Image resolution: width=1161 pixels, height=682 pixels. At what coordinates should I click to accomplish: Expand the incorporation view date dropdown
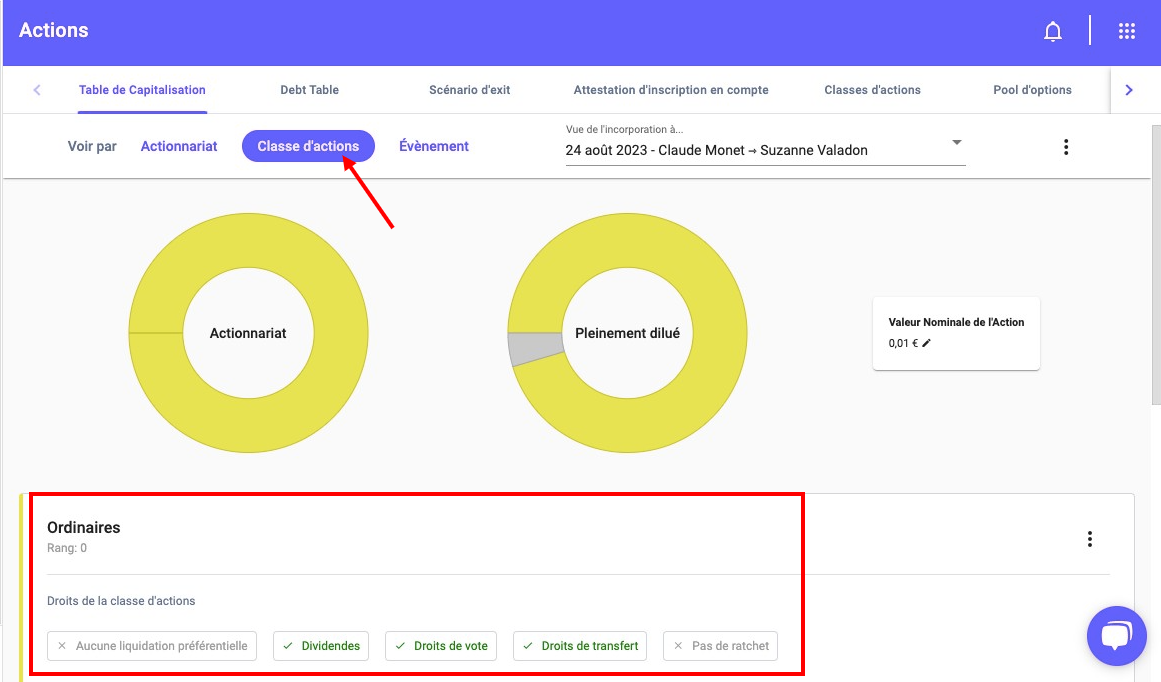pyautogui.click(x=956, y=142)
